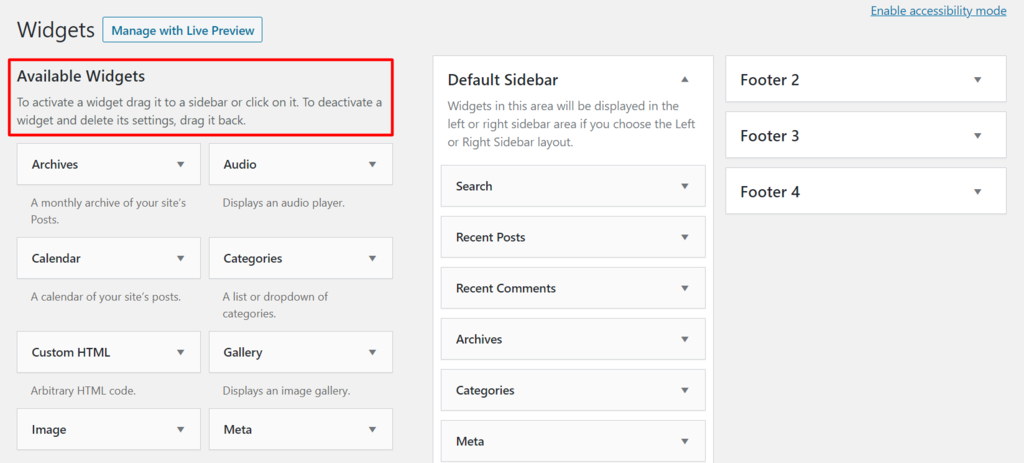
Task: Collapse the Default Sidebar panel
Action: 684,80
